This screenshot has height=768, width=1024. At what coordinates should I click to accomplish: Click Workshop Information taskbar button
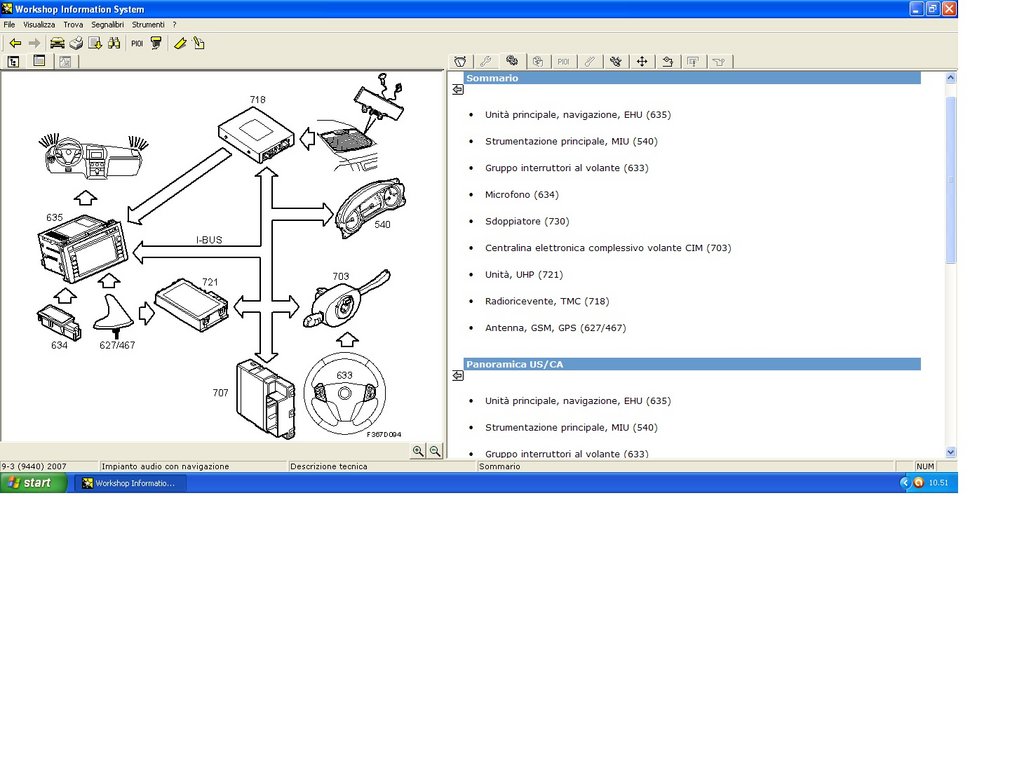(x=130, y=483)
